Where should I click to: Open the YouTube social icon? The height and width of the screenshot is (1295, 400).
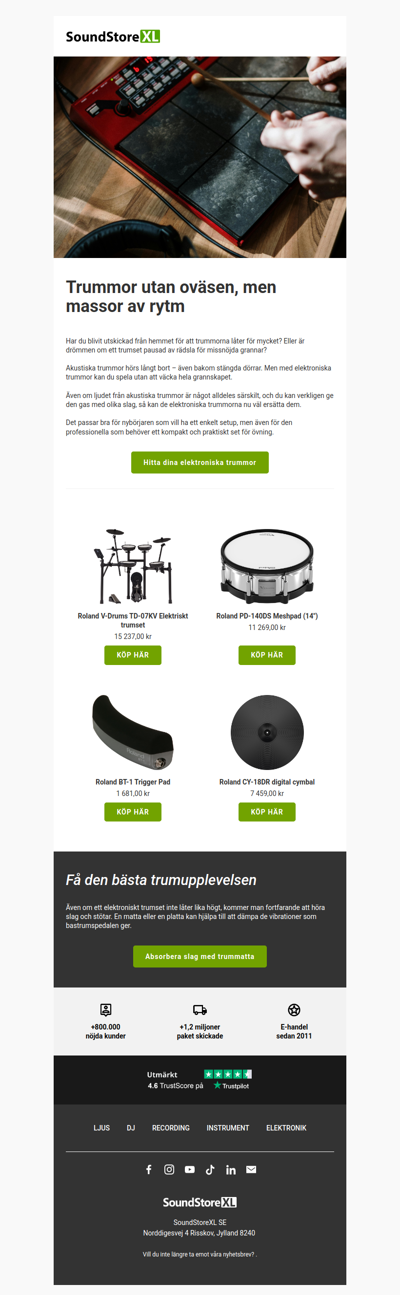[190, 1169]
